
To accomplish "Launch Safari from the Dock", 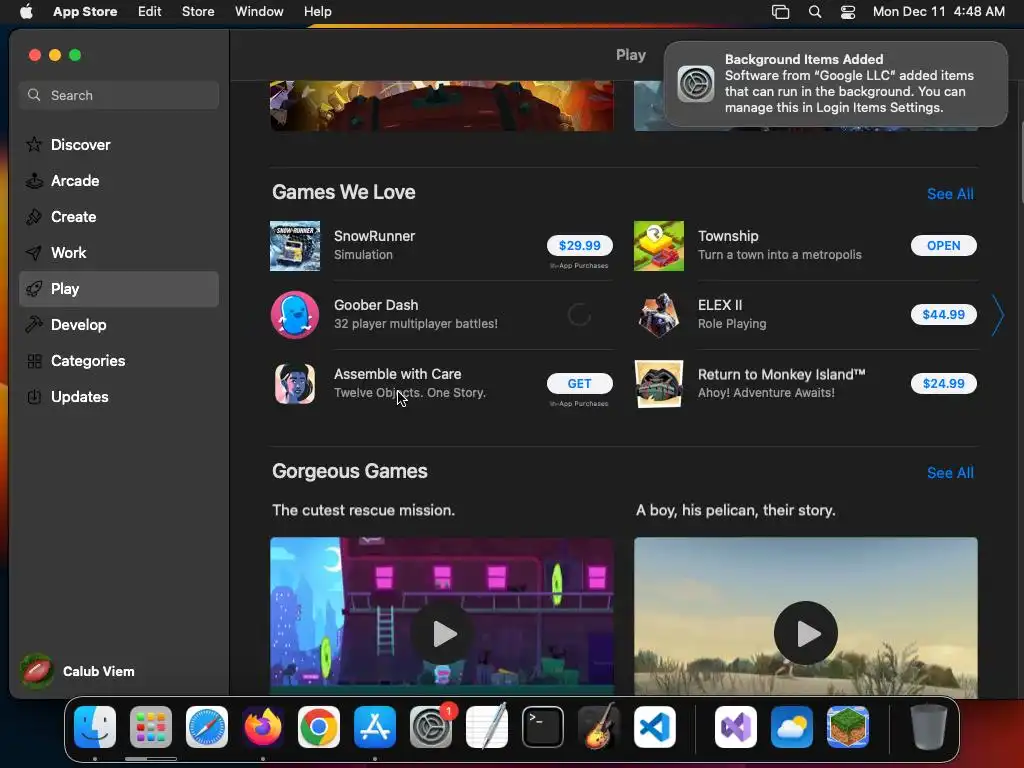I will (x=207, y=727).
